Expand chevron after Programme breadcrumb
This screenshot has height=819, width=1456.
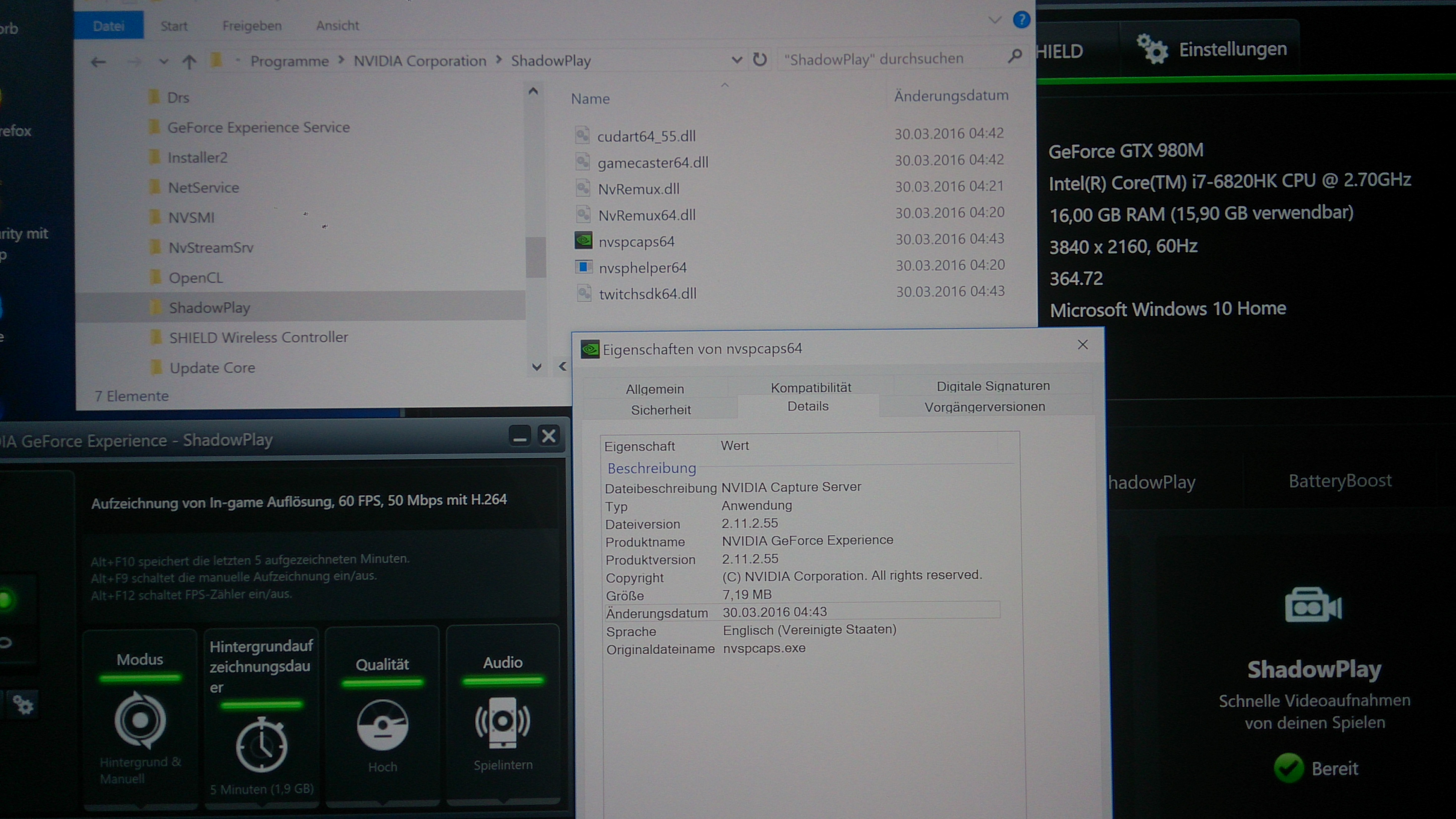pos(341,60)
